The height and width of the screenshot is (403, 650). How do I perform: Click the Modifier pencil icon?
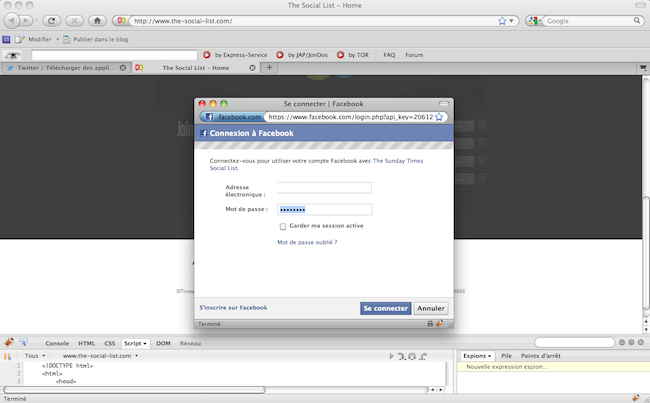tap(19, 39)
